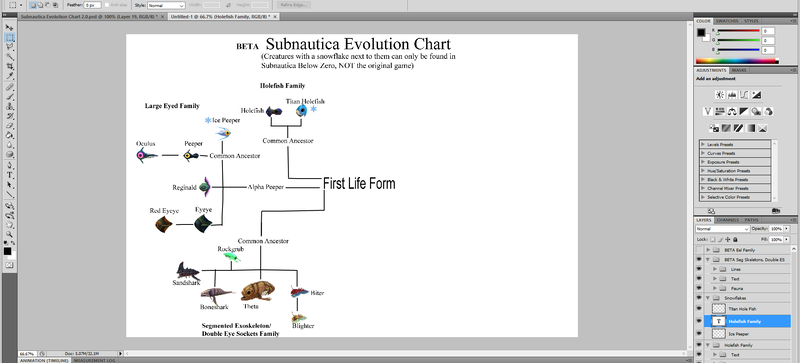Expand the Fauna group
Screen dimensions: 800x363
[x=715, y=288]
